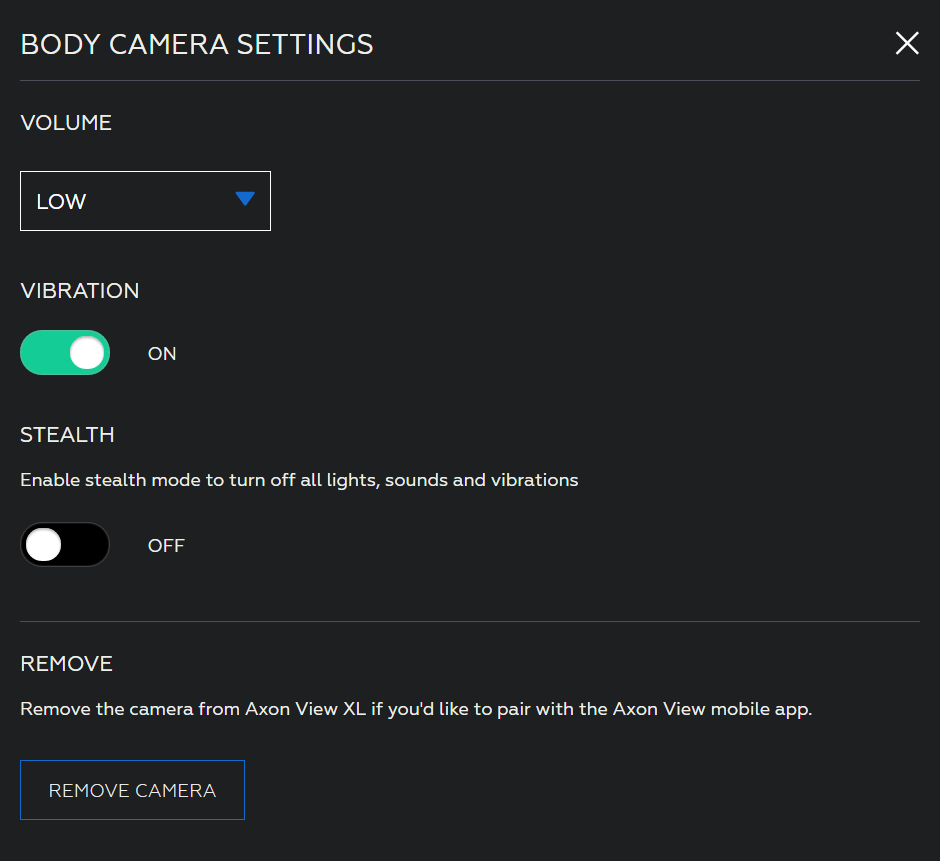Click the REMOVE section heading
940x861 pixels.
[66, 663]
